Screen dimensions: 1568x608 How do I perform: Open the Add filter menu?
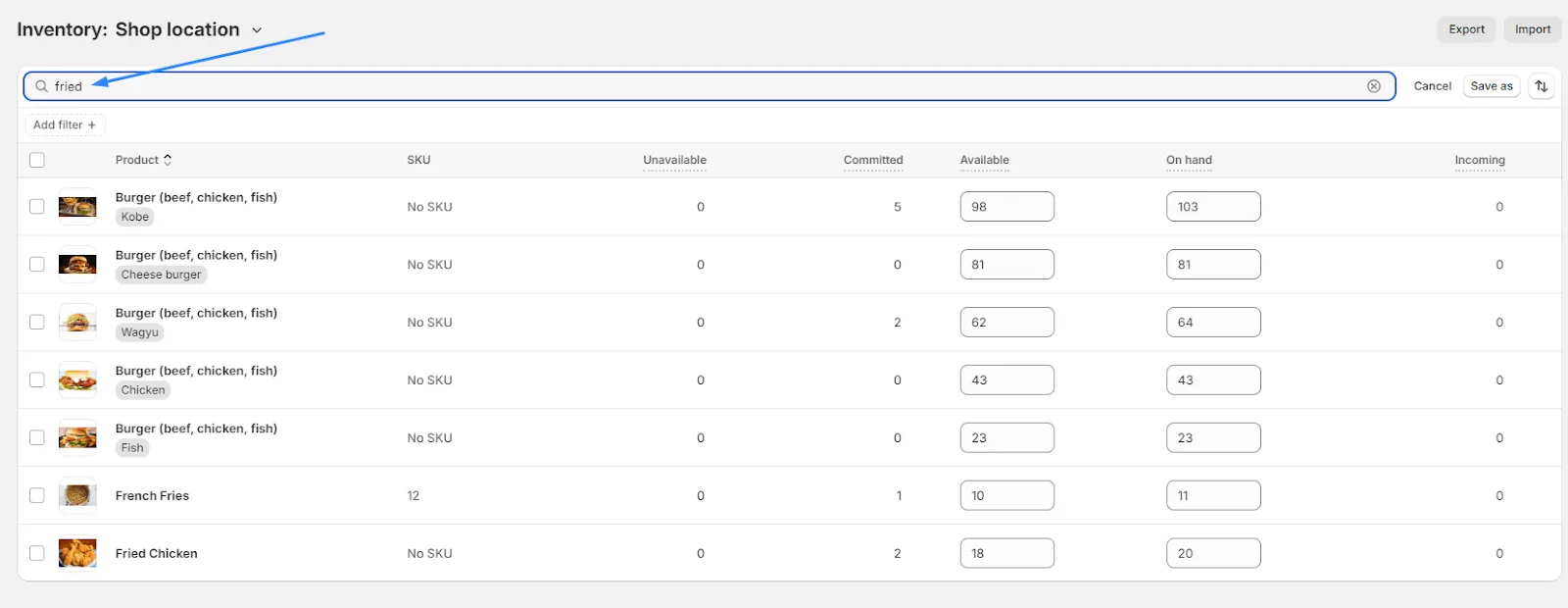point(65,125)
